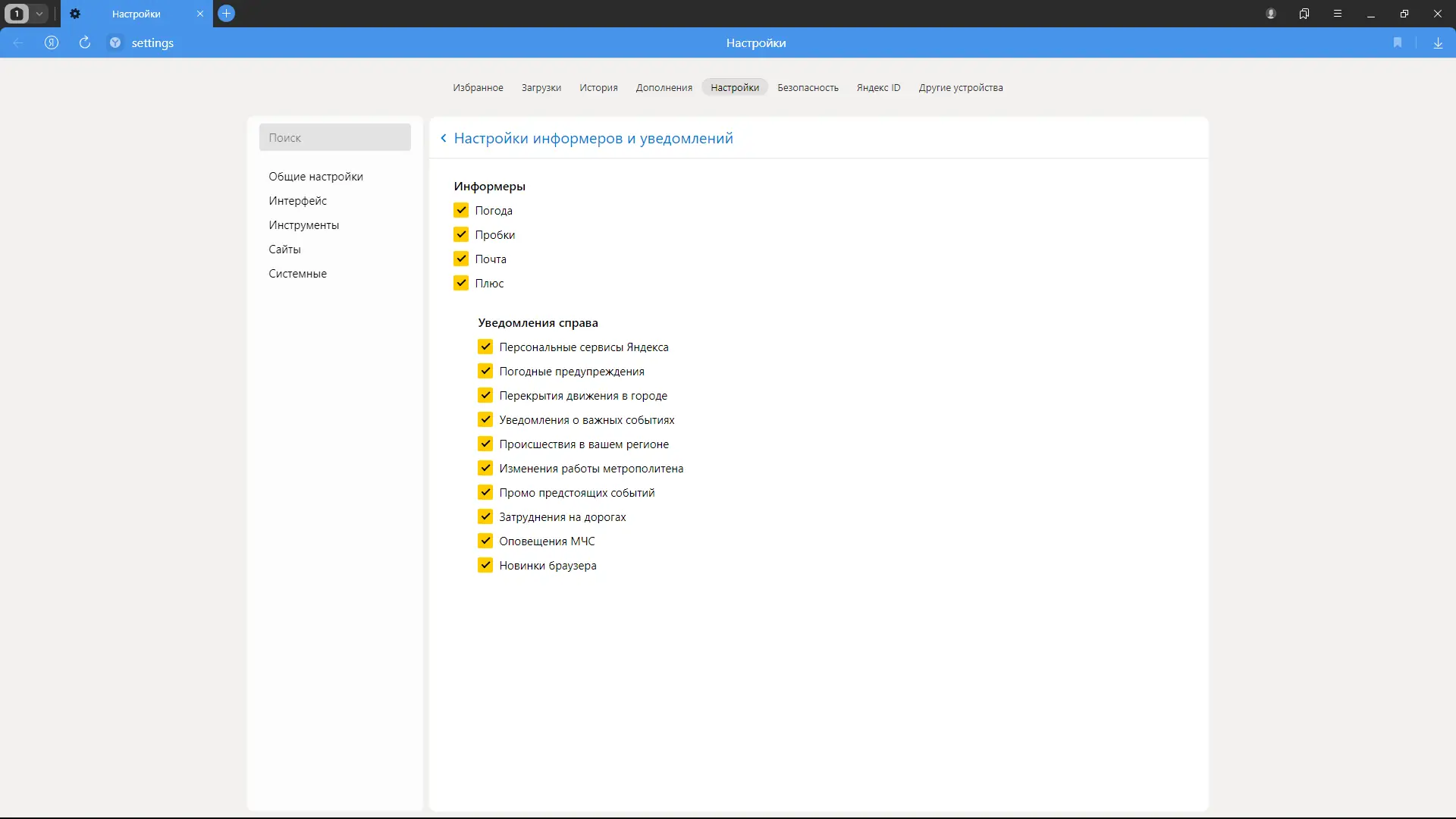Open the downloads arrow icon

pos(1438,43)
